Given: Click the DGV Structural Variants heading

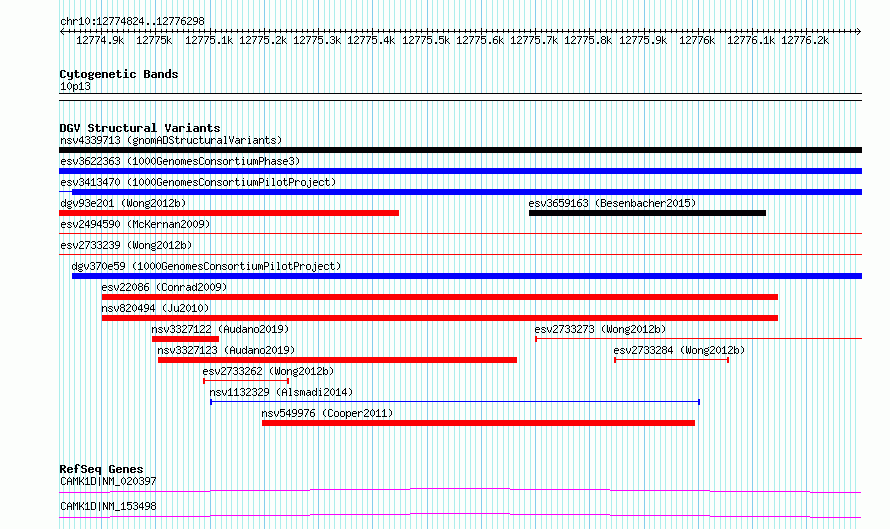Looking at the screenshot, I should pyautogui.click(x=140, y=128).
